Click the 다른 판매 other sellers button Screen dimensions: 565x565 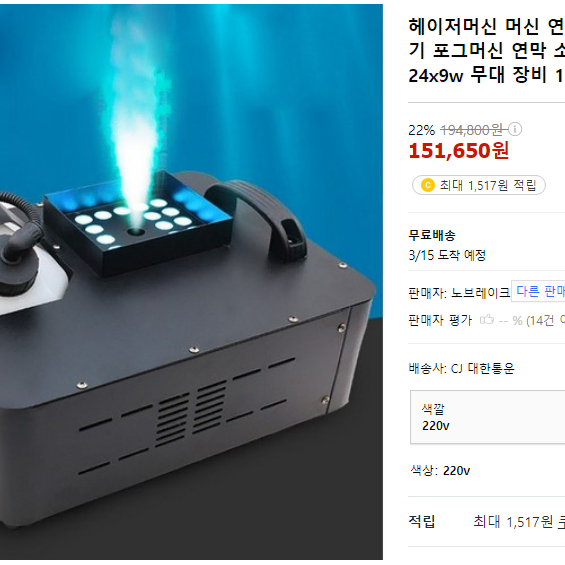(538, 291)
